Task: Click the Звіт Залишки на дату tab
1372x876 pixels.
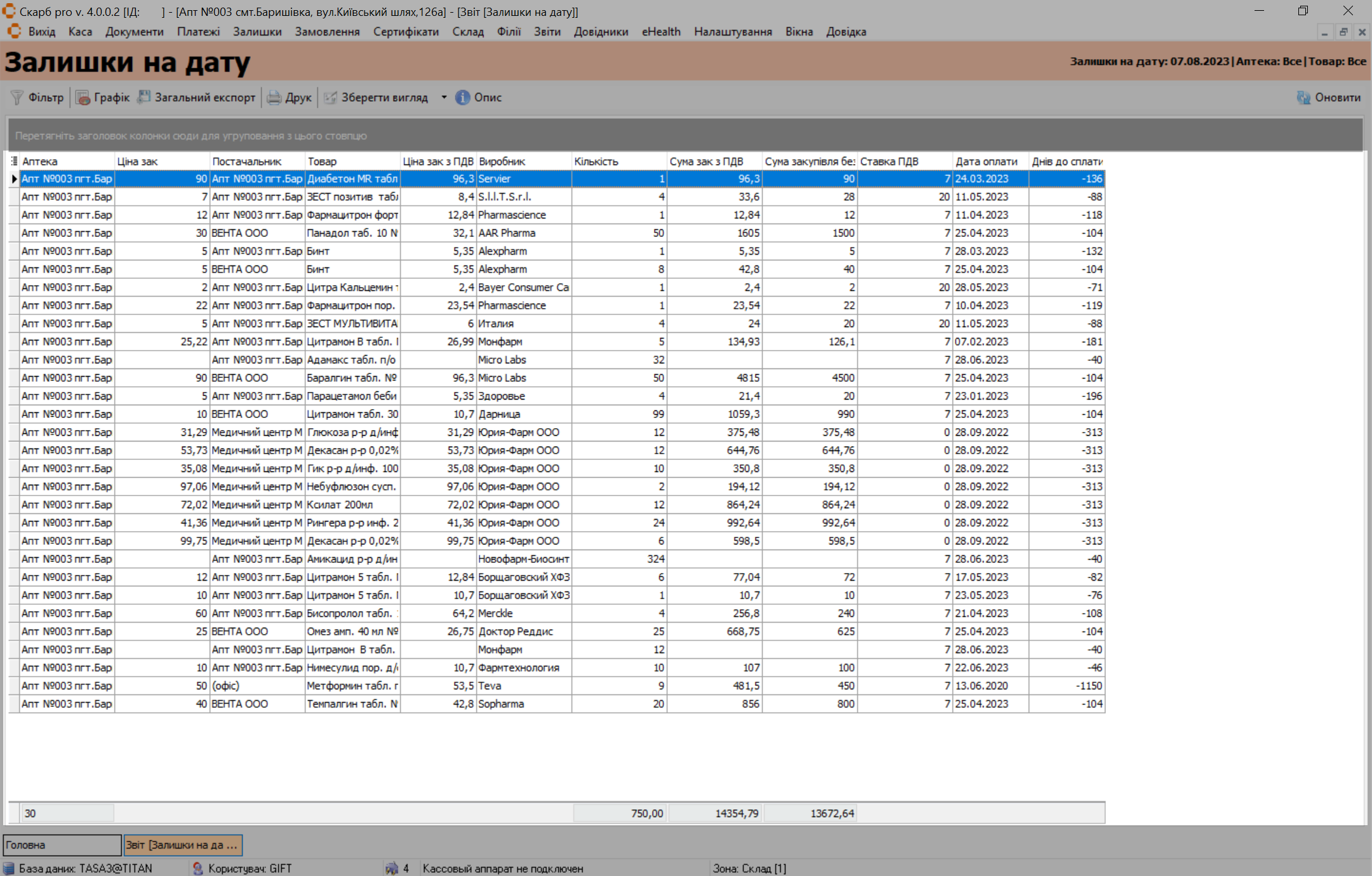Action: tap(182, 845)
